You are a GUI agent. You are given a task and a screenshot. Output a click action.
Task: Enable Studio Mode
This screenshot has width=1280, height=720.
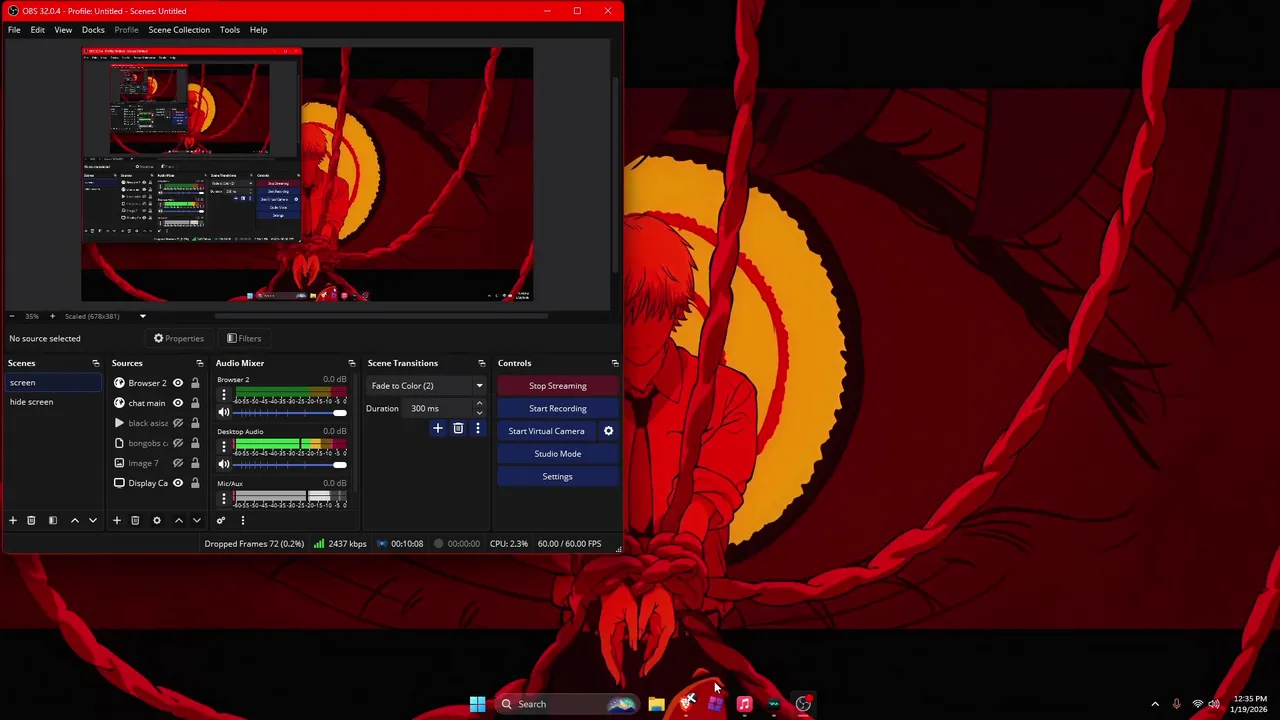coord(557,454)
